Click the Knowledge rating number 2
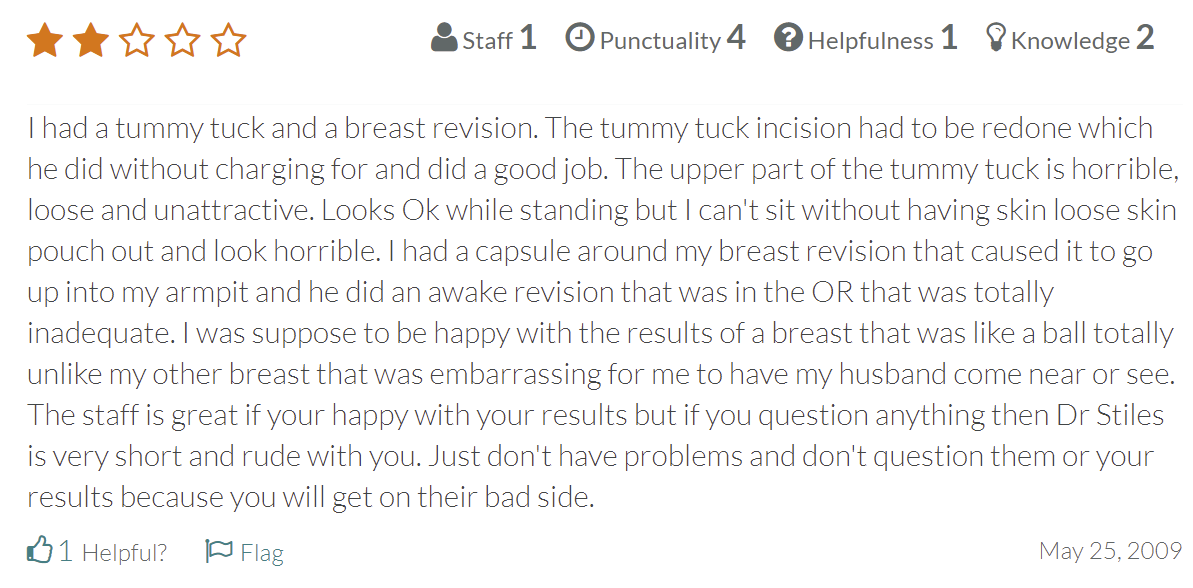The height and width of the screenshot is (588, 1193). click(x=1145, y=38)
